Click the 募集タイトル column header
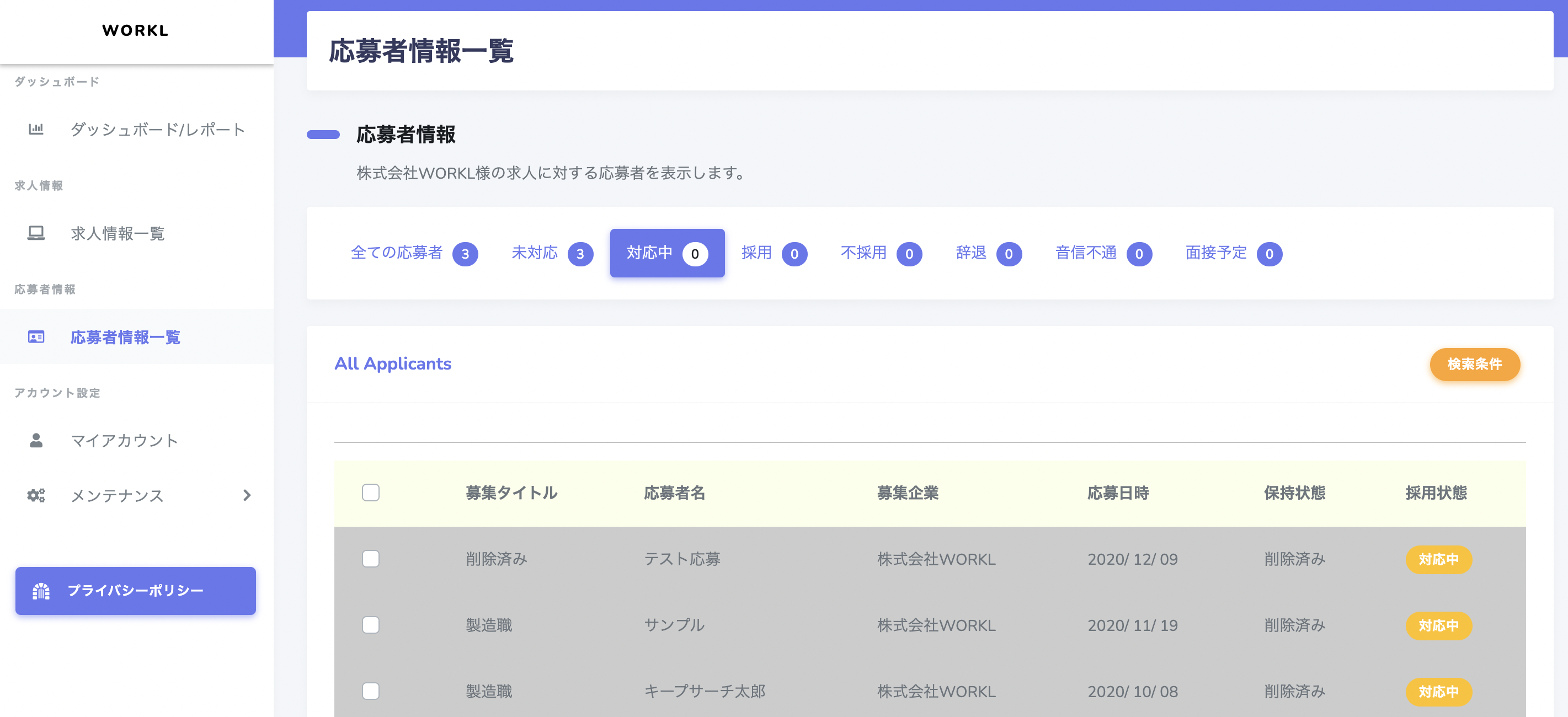Image resolution: width=1568 pixels, height=717 pixels. pyautogui.click(x=511, y=493)
